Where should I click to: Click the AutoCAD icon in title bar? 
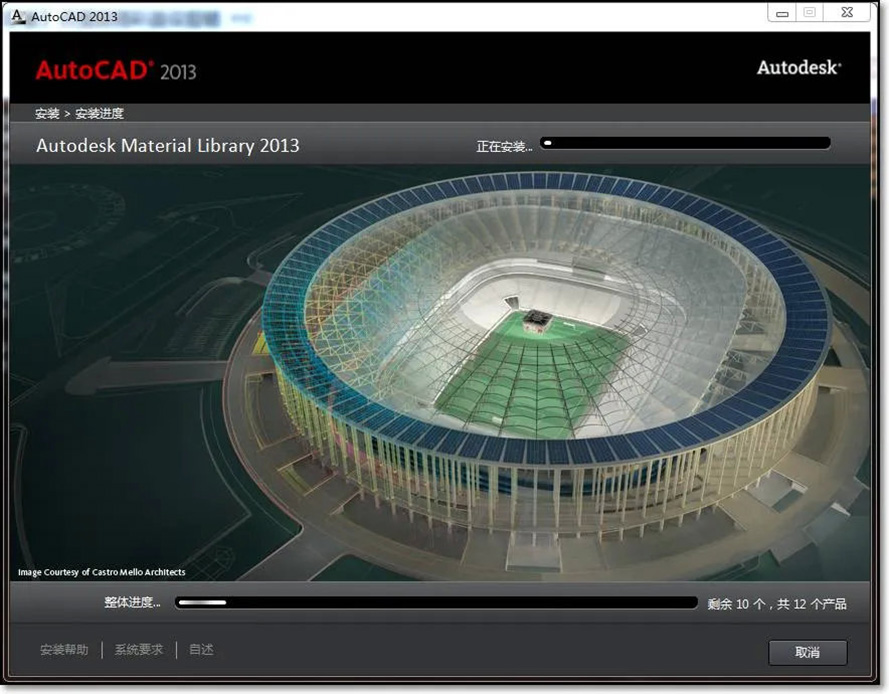pos(18,16)
